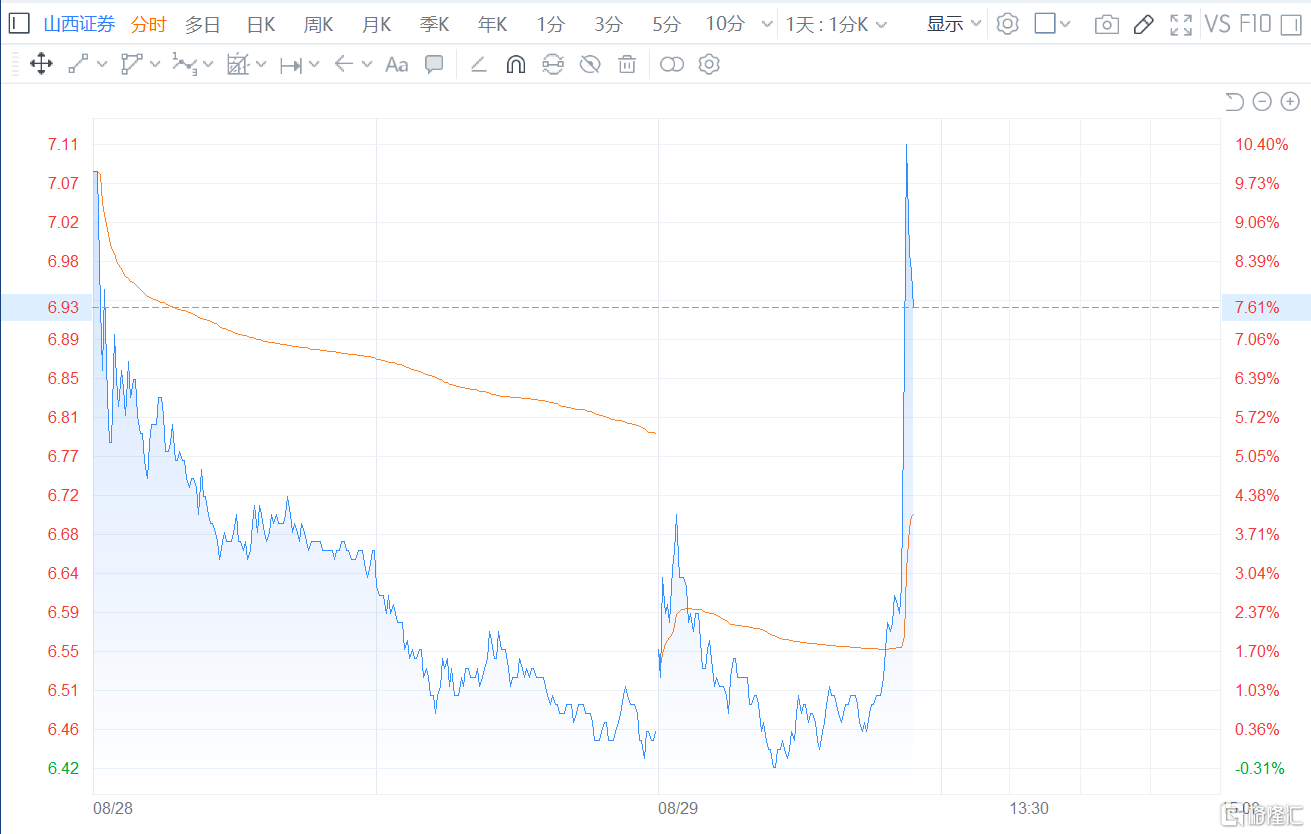1311x834 pixels.
Task: Switch to the 5分 chart tab
Action: point(666,25)
